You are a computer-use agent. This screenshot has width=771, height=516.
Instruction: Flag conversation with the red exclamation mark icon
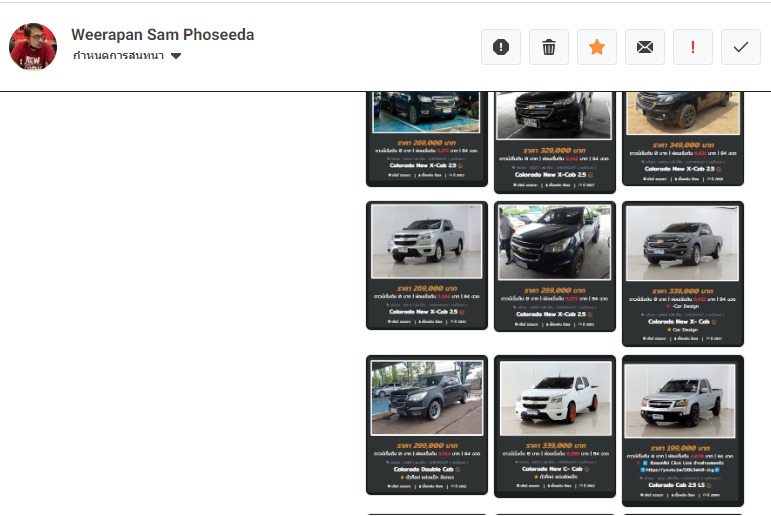(693, 47)
